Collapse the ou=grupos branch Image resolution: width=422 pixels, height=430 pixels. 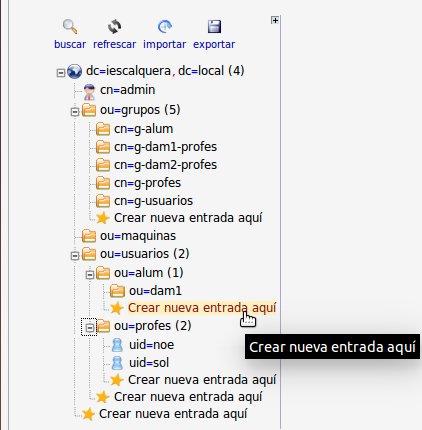pyautogui.click(x=75, y=112)
